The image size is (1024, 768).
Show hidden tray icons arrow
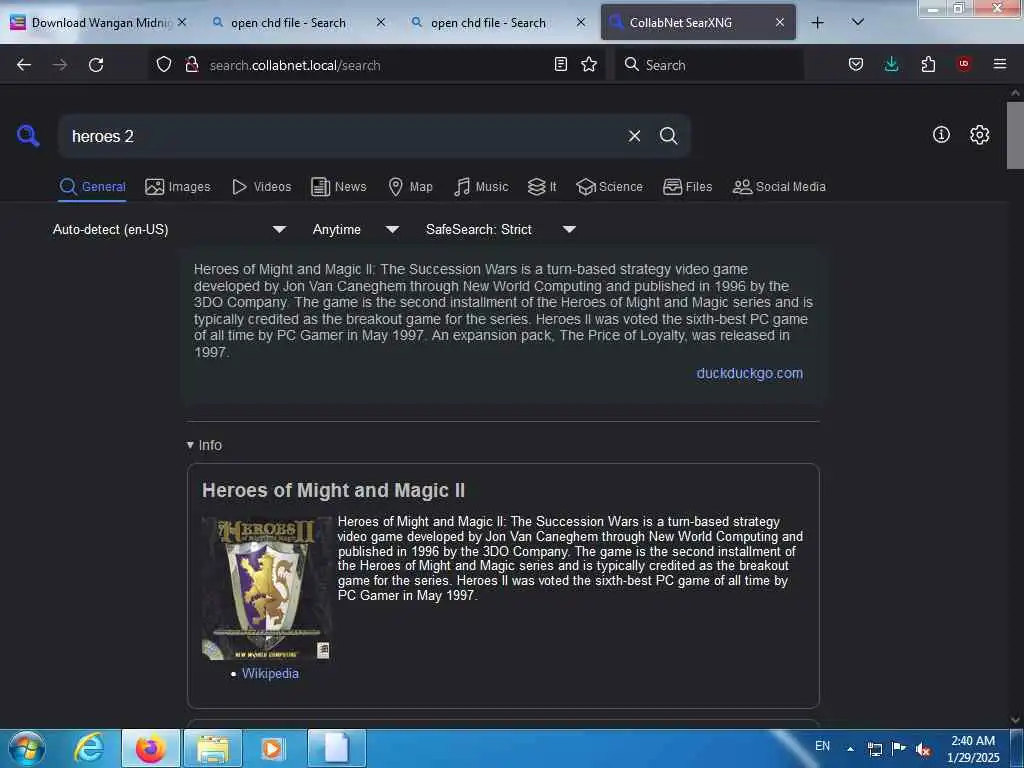pos(850,749)
